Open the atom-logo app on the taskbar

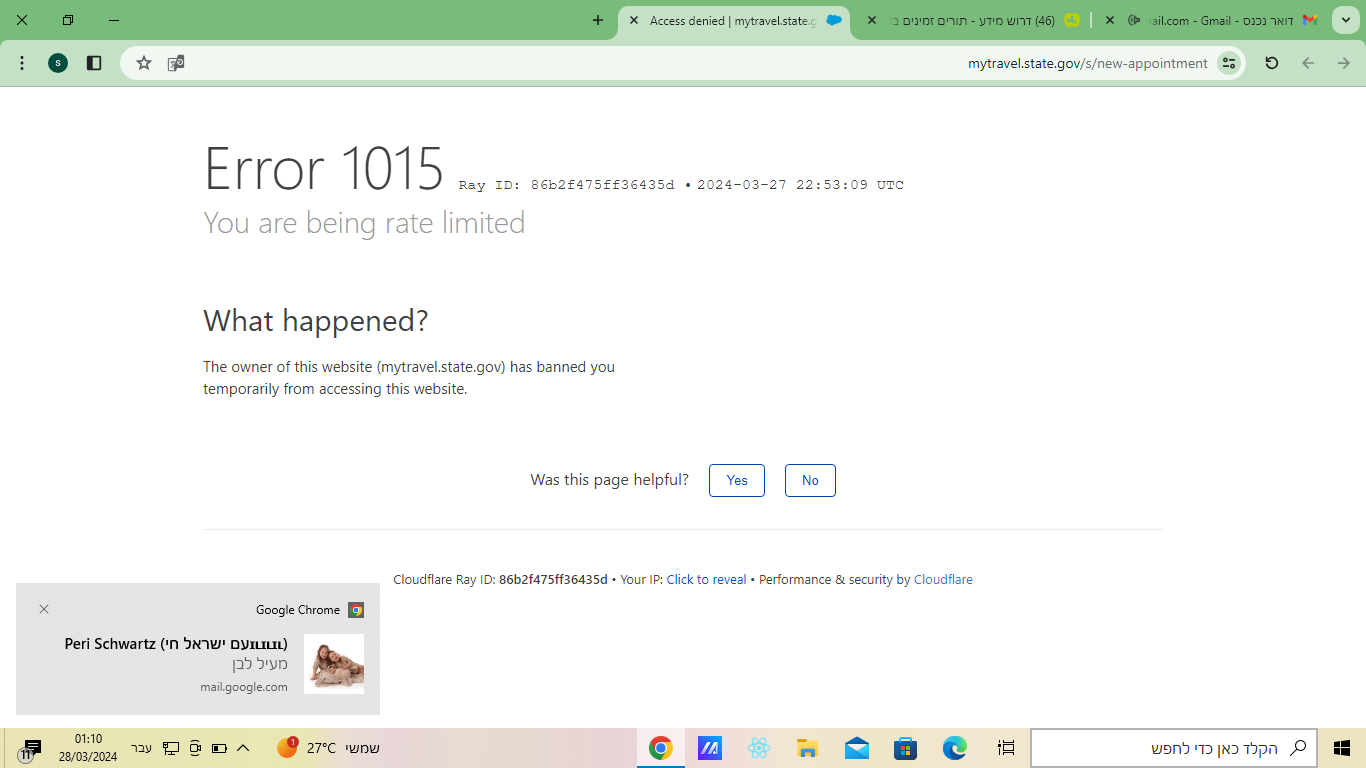tap(759, 748)
